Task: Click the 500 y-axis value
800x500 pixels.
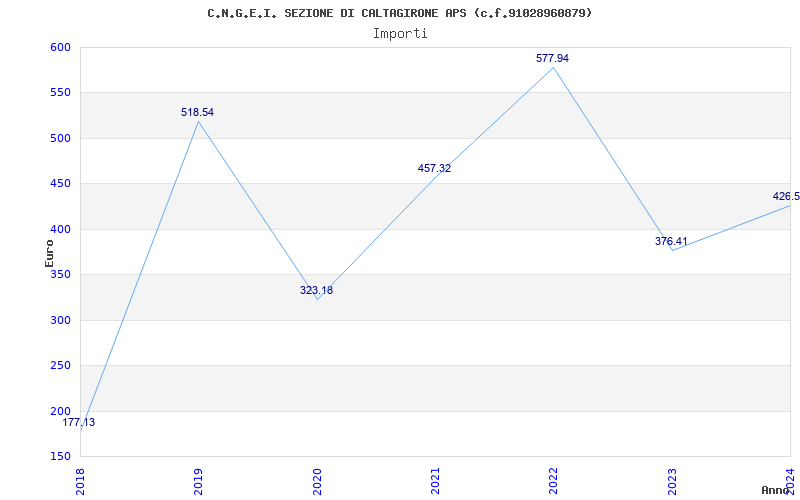Action: click(60, 138)
